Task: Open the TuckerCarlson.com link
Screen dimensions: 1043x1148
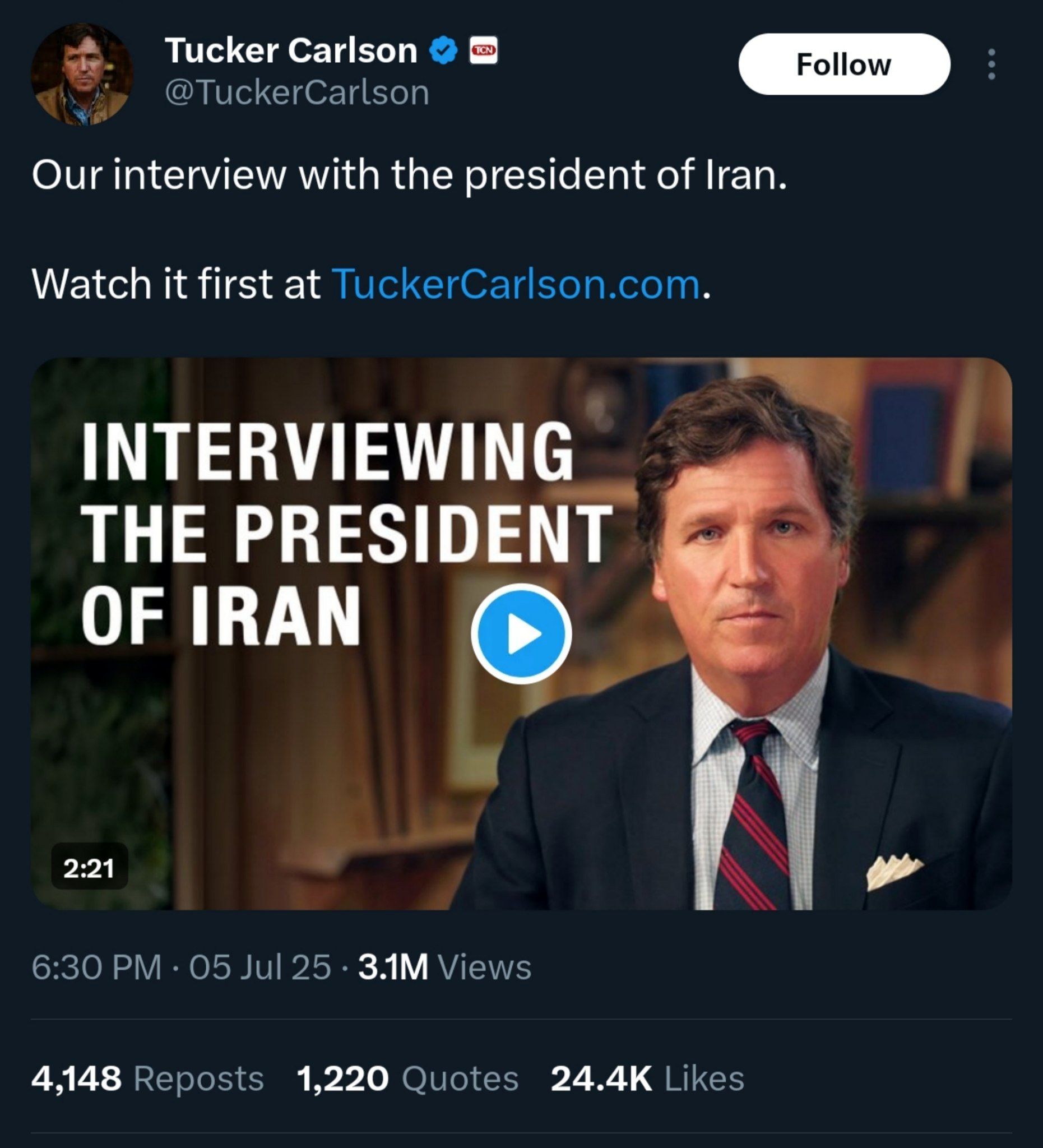Action: coord(515,284)
